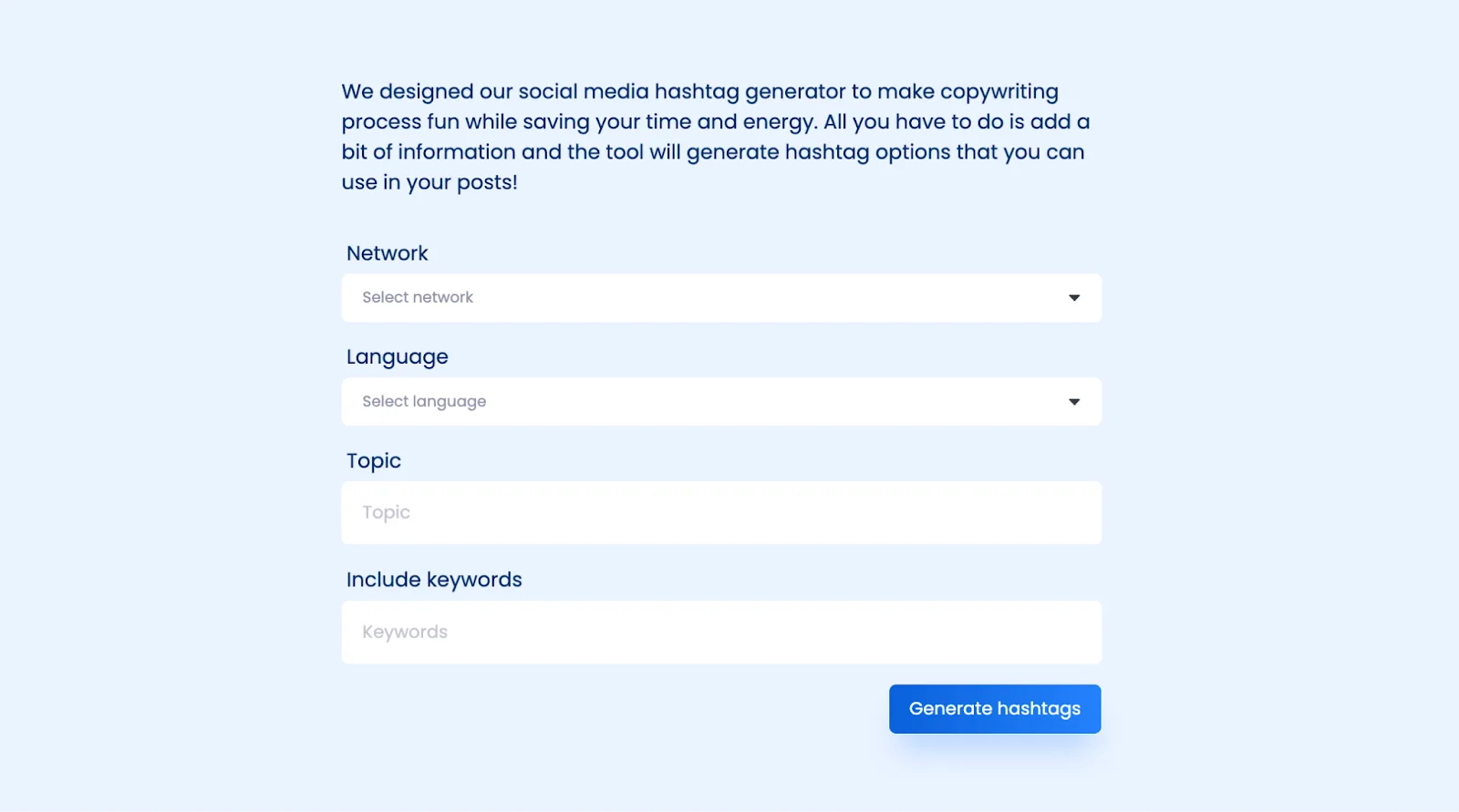This screenshot has height=812, width=1459.
Task: Click inside the Topic input field
Action: 720,512
